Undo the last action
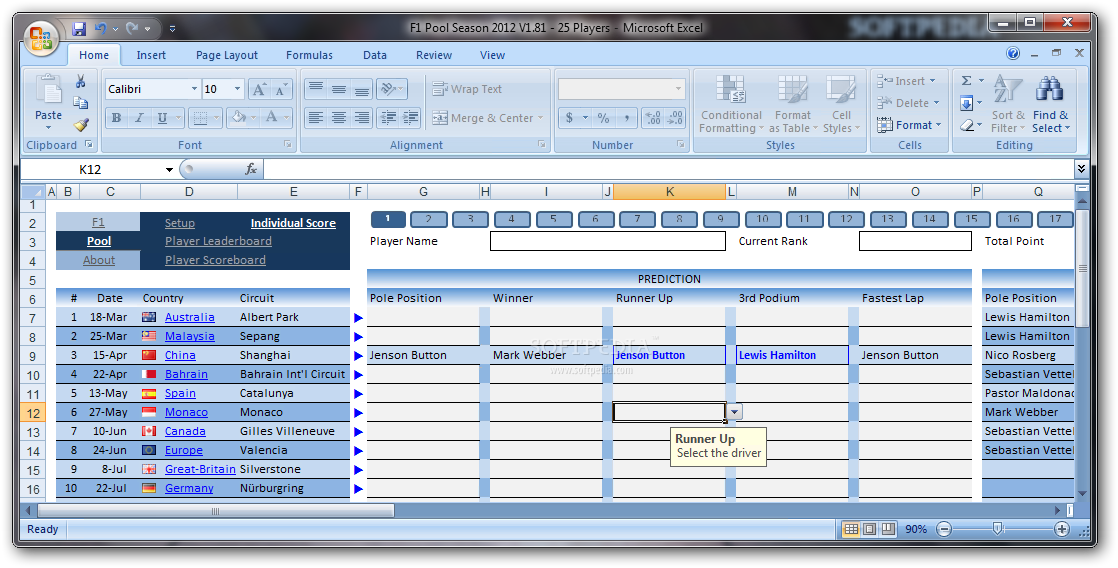The height and width of the screenshot is (568, 1118). [101, 29]
